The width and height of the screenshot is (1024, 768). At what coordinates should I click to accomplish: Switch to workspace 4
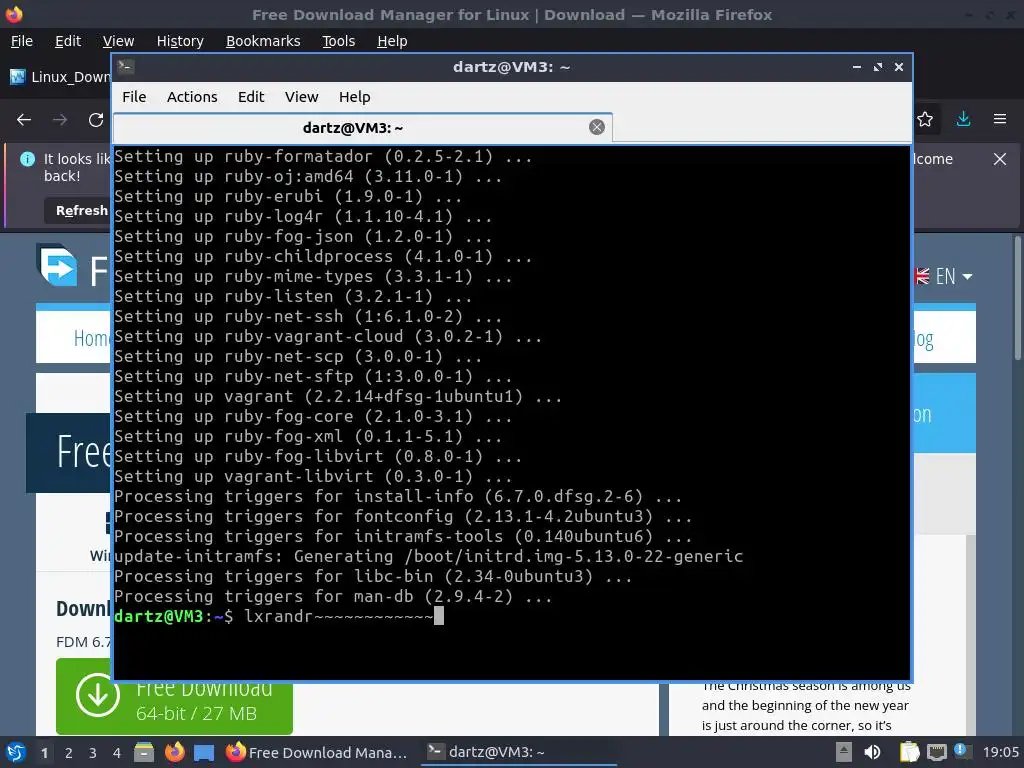pyautogui.click(x=116, y=753)
